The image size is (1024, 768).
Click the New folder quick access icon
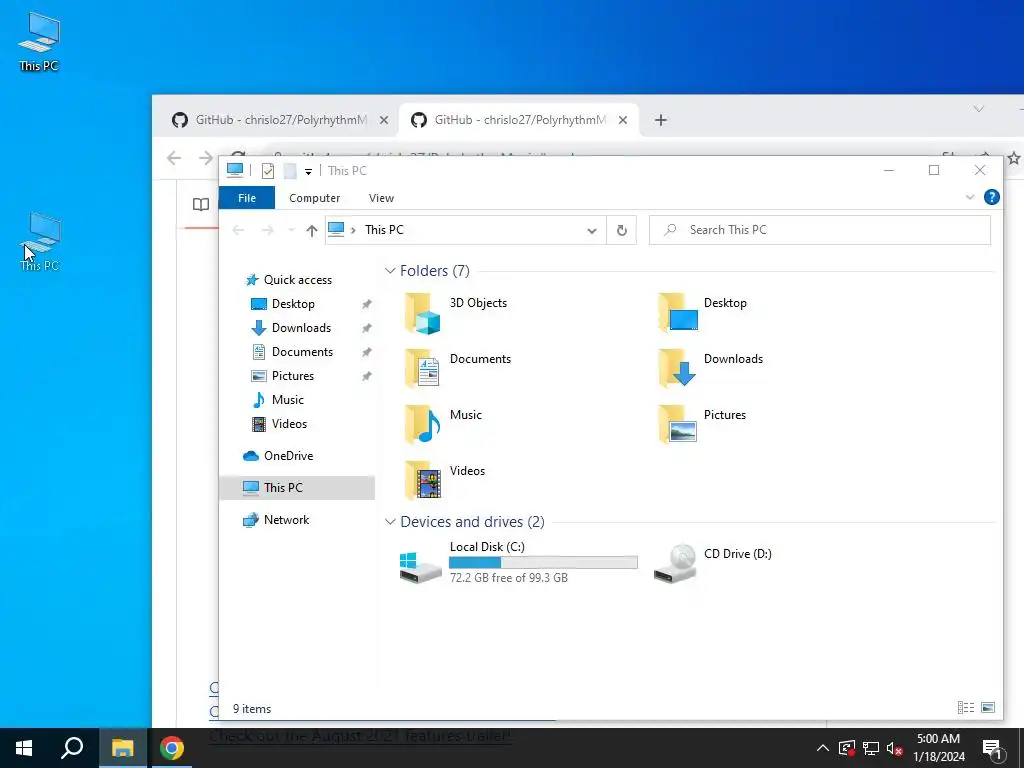[x=290, y=171]
